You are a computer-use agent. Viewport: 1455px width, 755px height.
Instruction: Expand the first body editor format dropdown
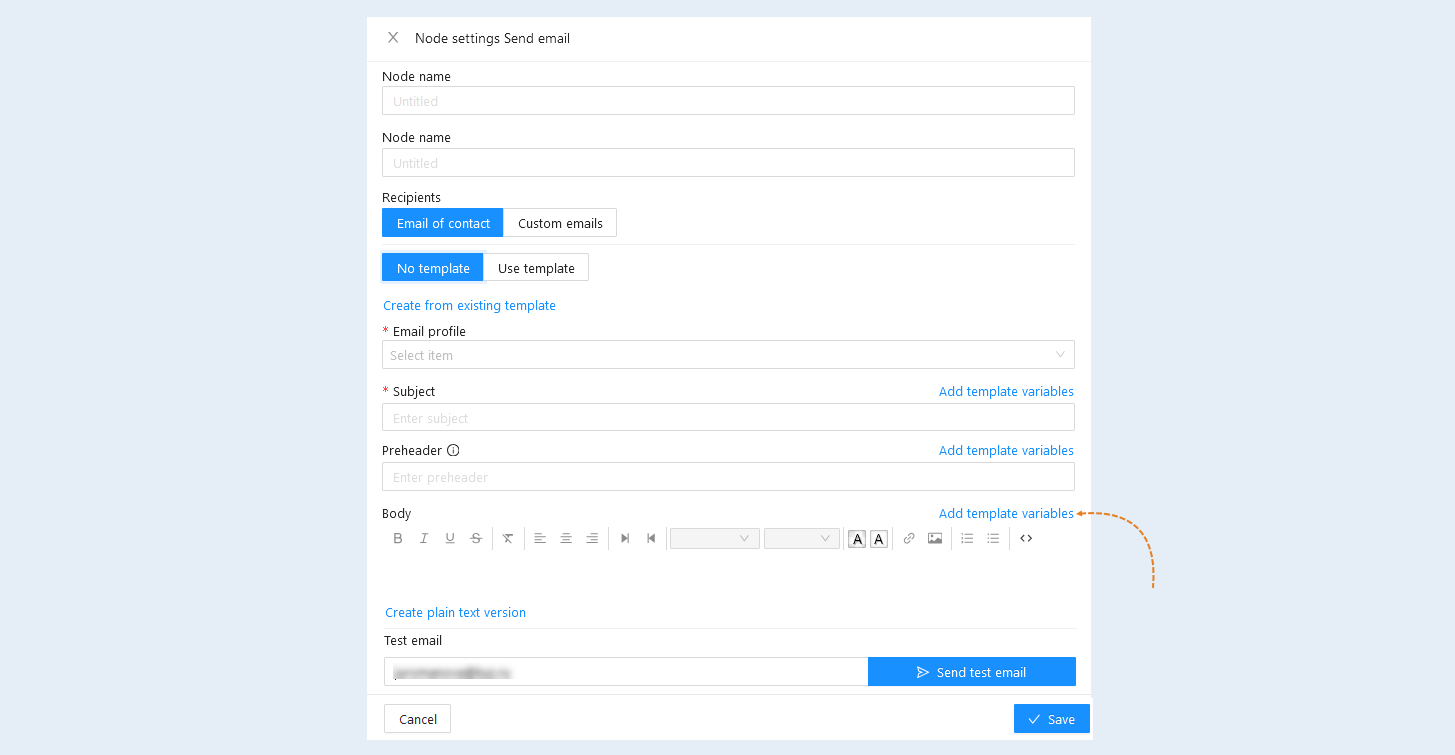pos(715,539)
